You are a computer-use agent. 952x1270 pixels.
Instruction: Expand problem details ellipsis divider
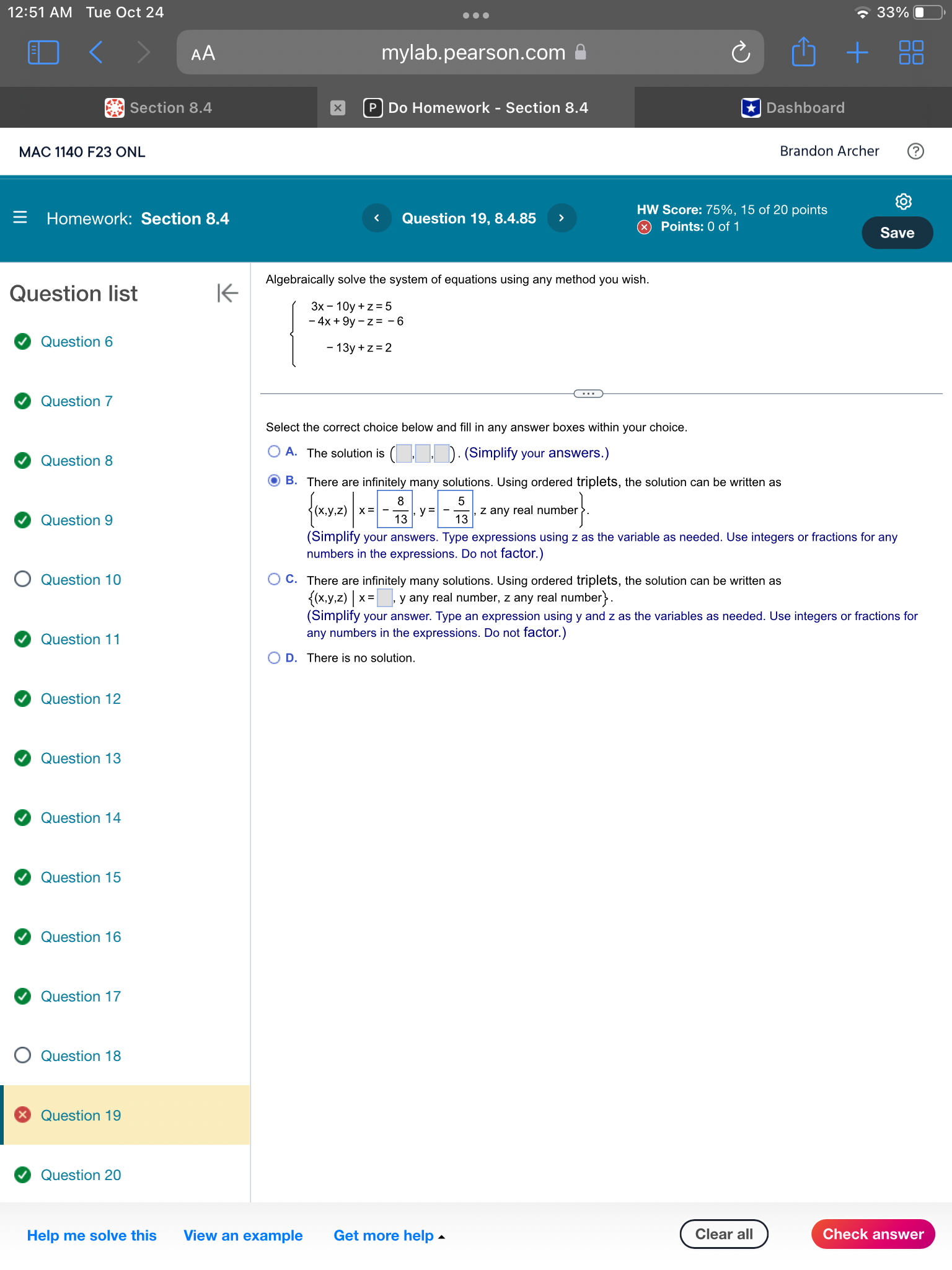tap(588, 394)
